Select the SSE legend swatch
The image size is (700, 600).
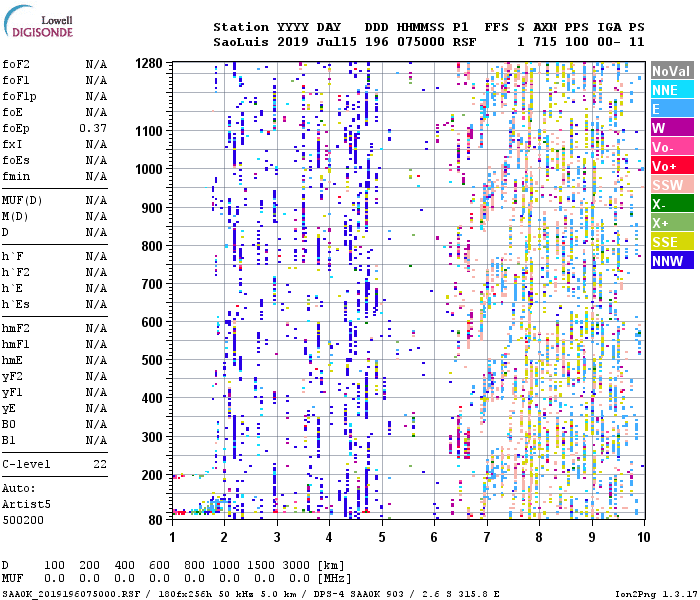672,242
